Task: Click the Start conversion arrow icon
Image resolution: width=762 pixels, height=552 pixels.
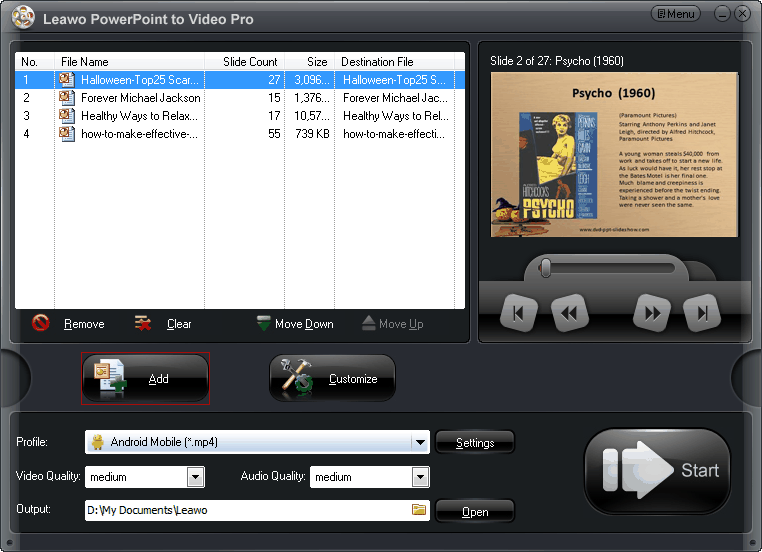Action: [x=638, y=470]
